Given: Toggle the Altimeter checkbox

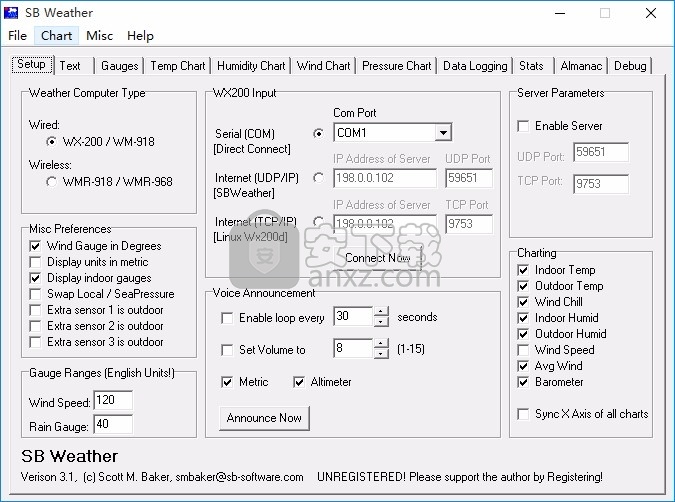Looking at the screenshot, I should (299, 382).
